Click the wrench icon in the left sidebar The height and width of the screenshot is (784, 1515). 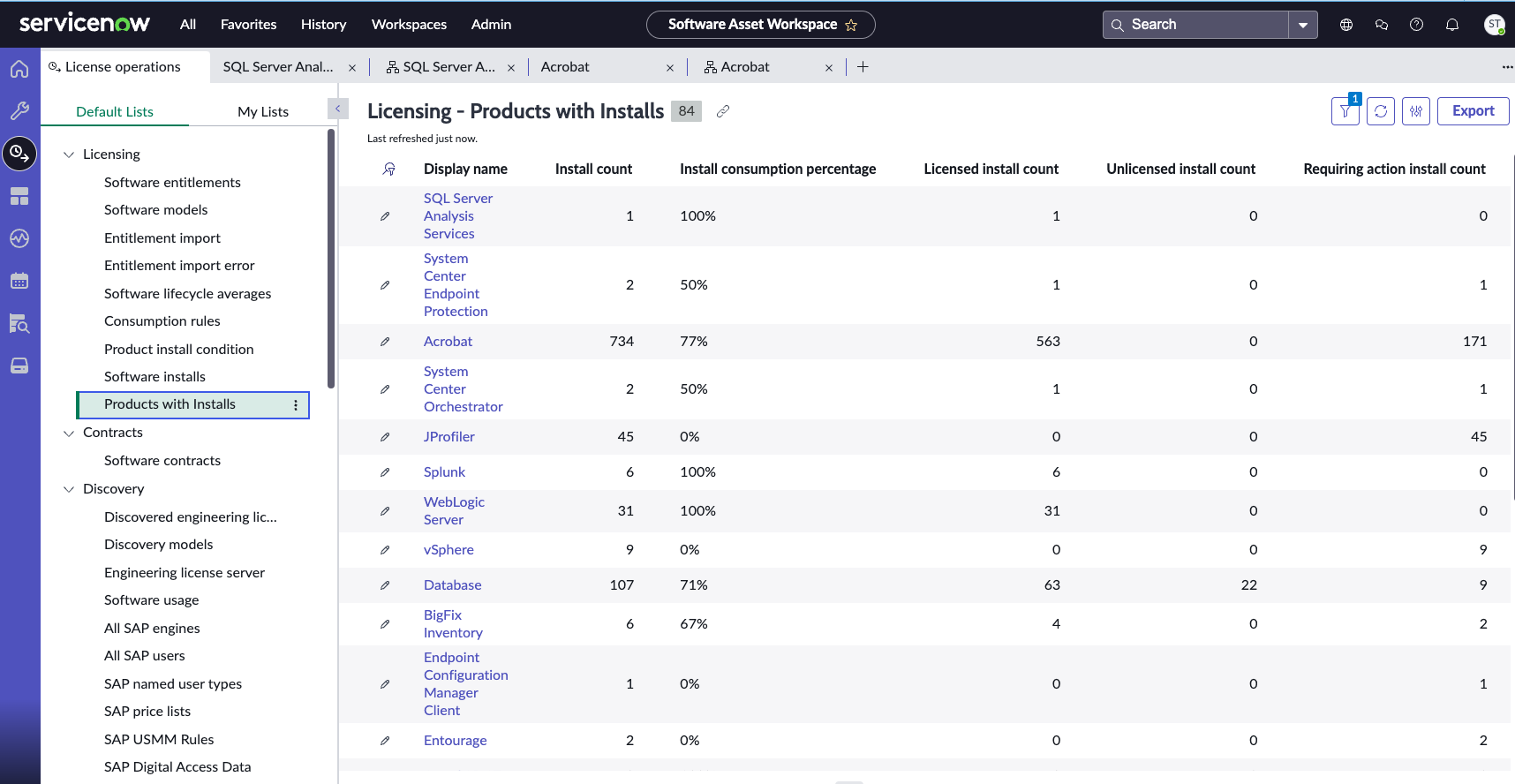point(19,111)
